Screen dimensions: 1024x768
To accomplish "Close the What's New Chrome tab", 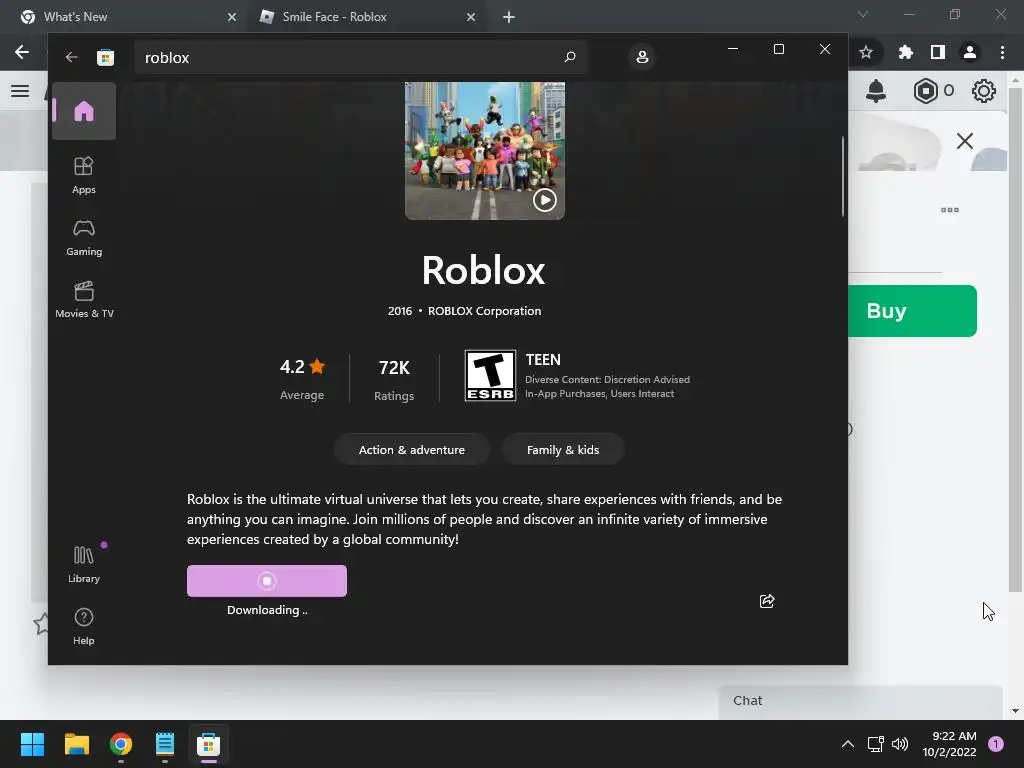I will point(232,17).
